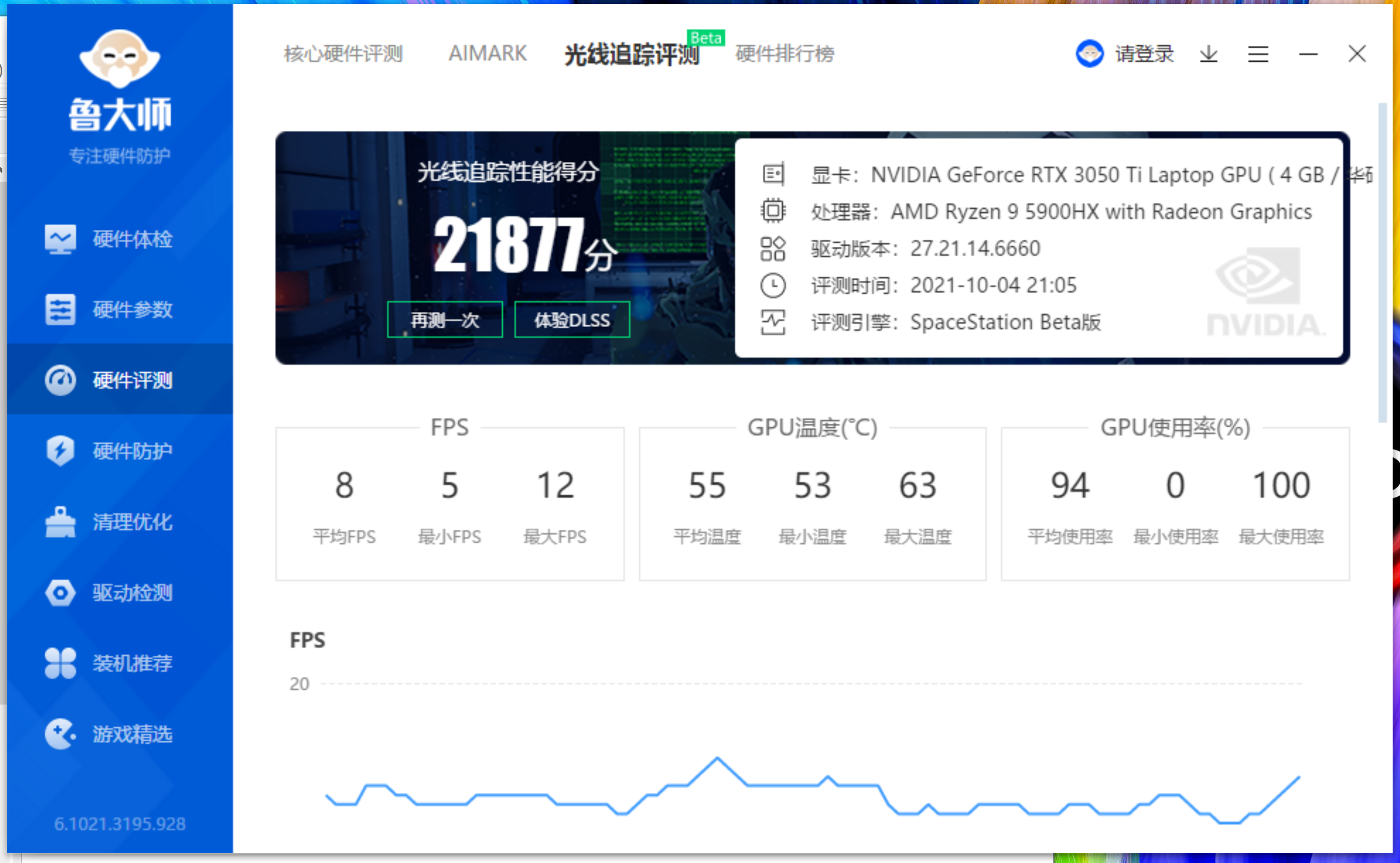Viewport: 1400px width, 863px height.
Task: Open 驱动检测 driver detection icon
Action: click(60, 592)
